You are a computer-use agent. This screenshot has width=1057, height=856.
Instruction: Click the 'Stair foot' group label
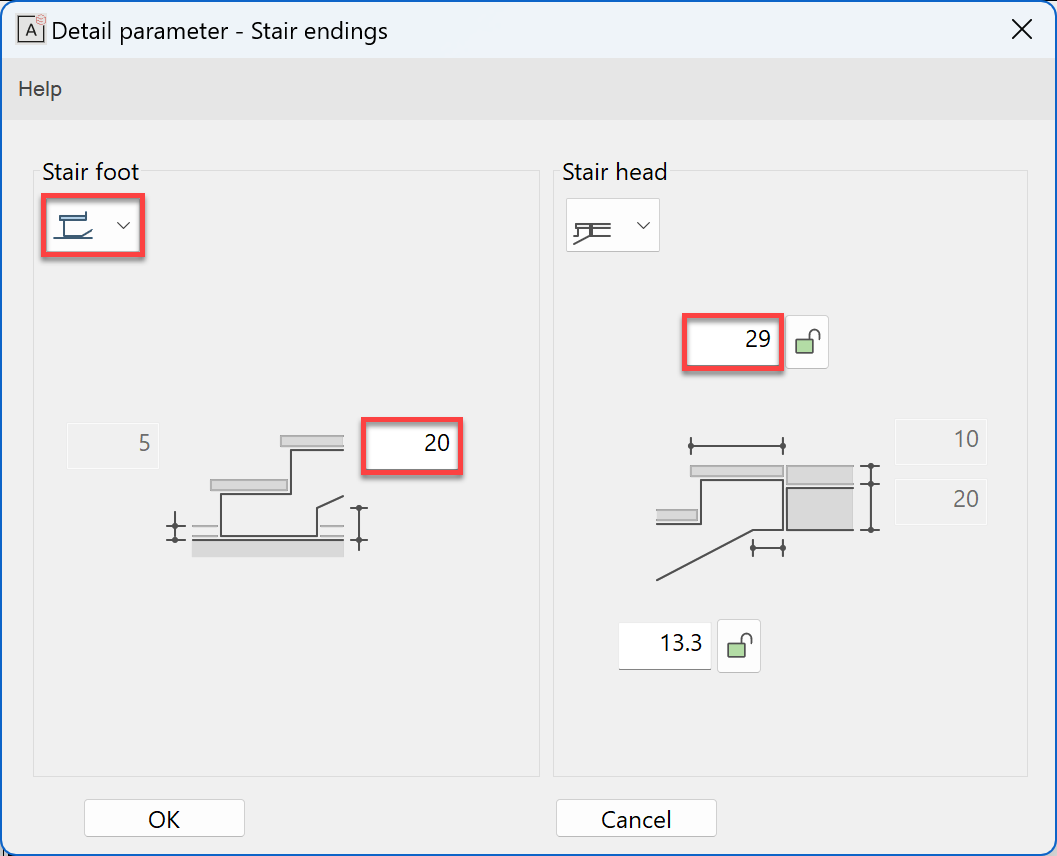click(90, 172)
